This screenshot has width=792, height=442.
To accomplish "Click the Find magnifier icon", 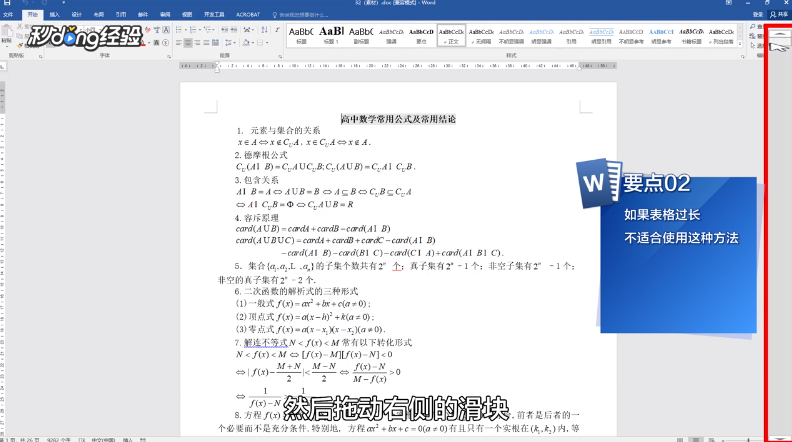I will 753,26.
